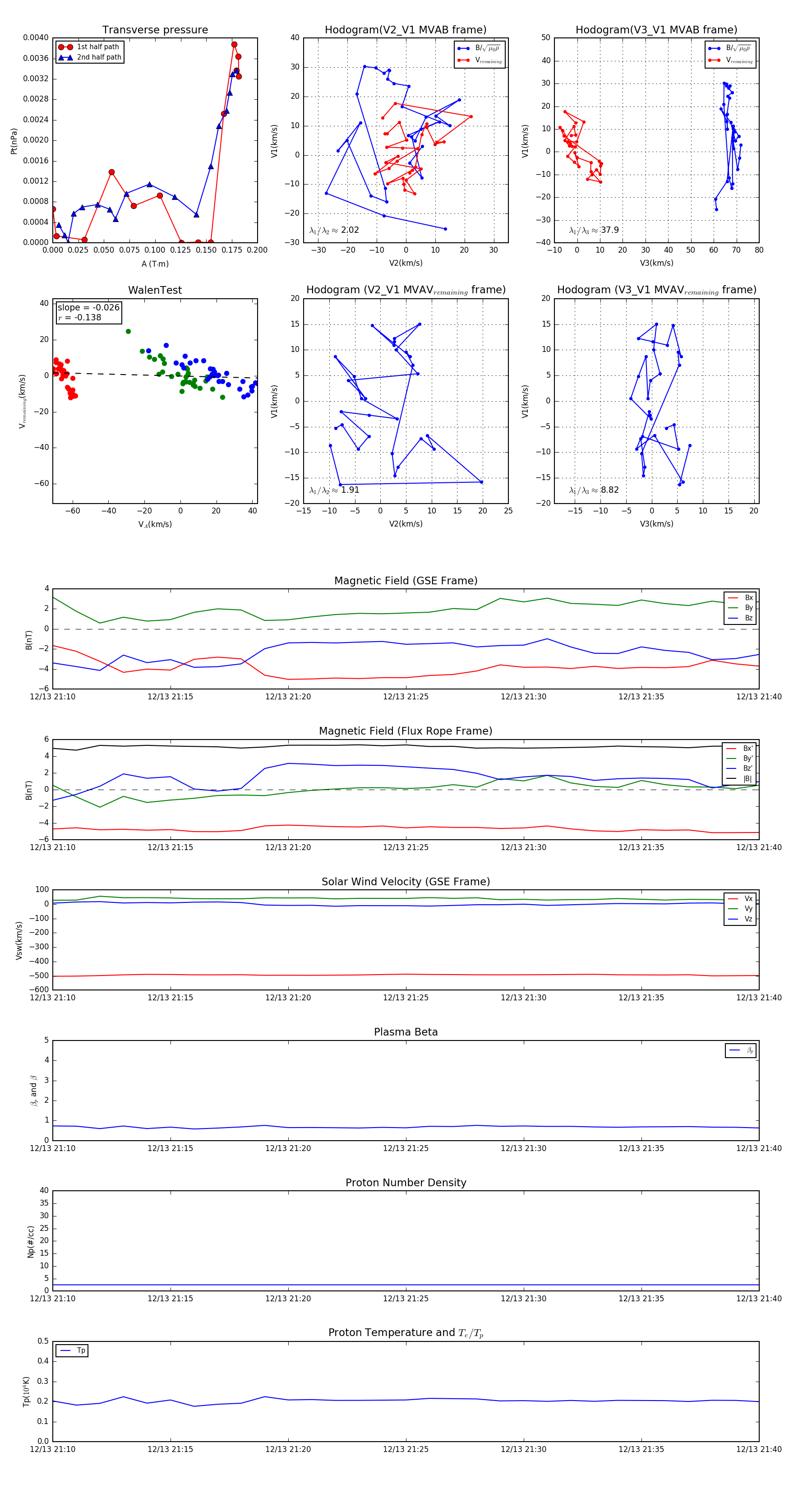This screenshot has height=1489, width=812.
Task: Select 'Vy' legend entry in solar wind plot
Action: point(740,909)
